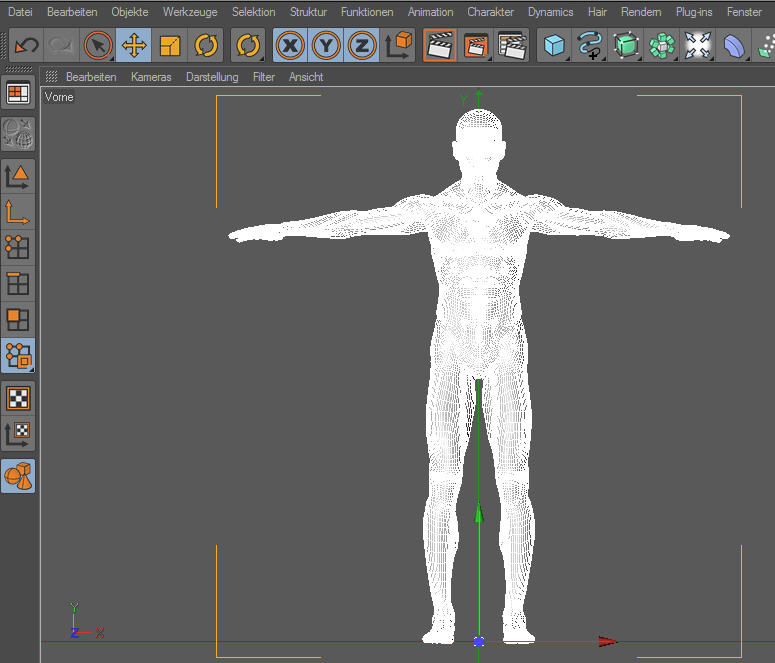This screenshot has height=663, width=775.
Task: Select the Scale tool
Action: [170, 46]
